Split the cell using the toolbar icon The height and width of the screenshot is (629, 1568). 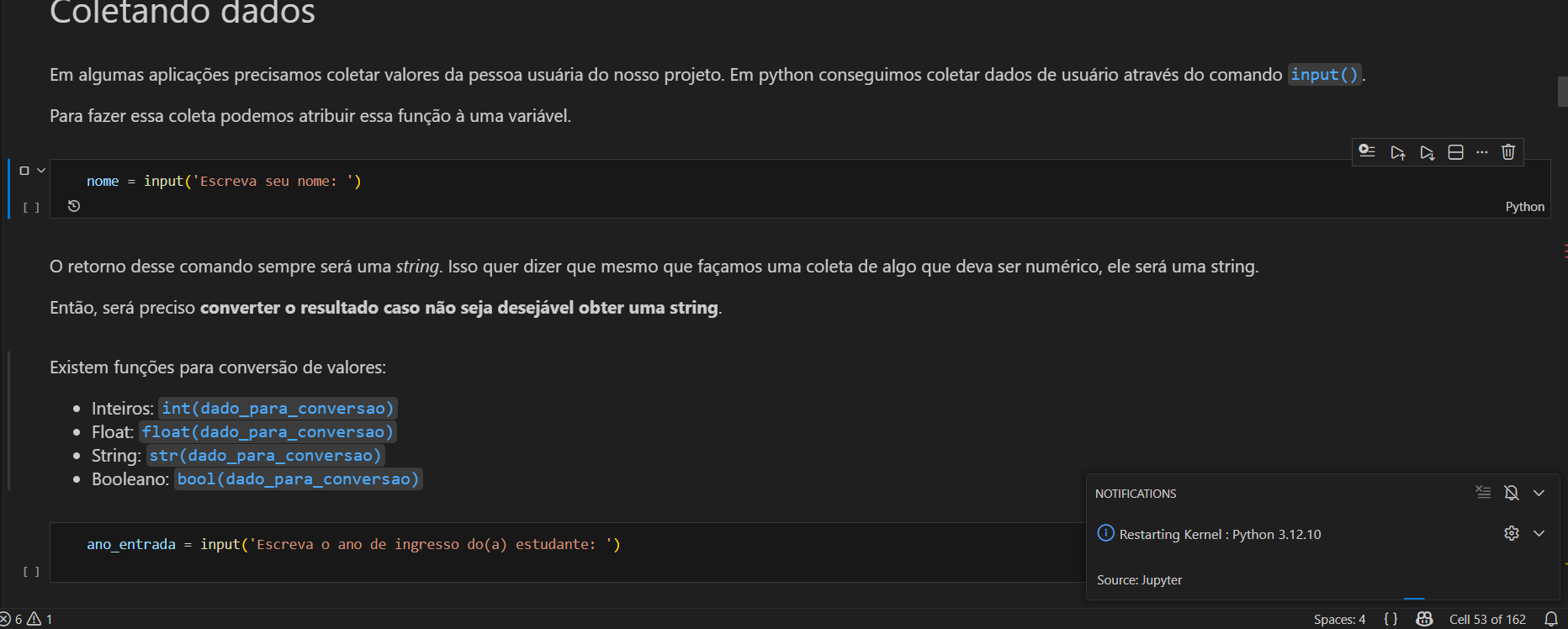[x=1455, y=152]
